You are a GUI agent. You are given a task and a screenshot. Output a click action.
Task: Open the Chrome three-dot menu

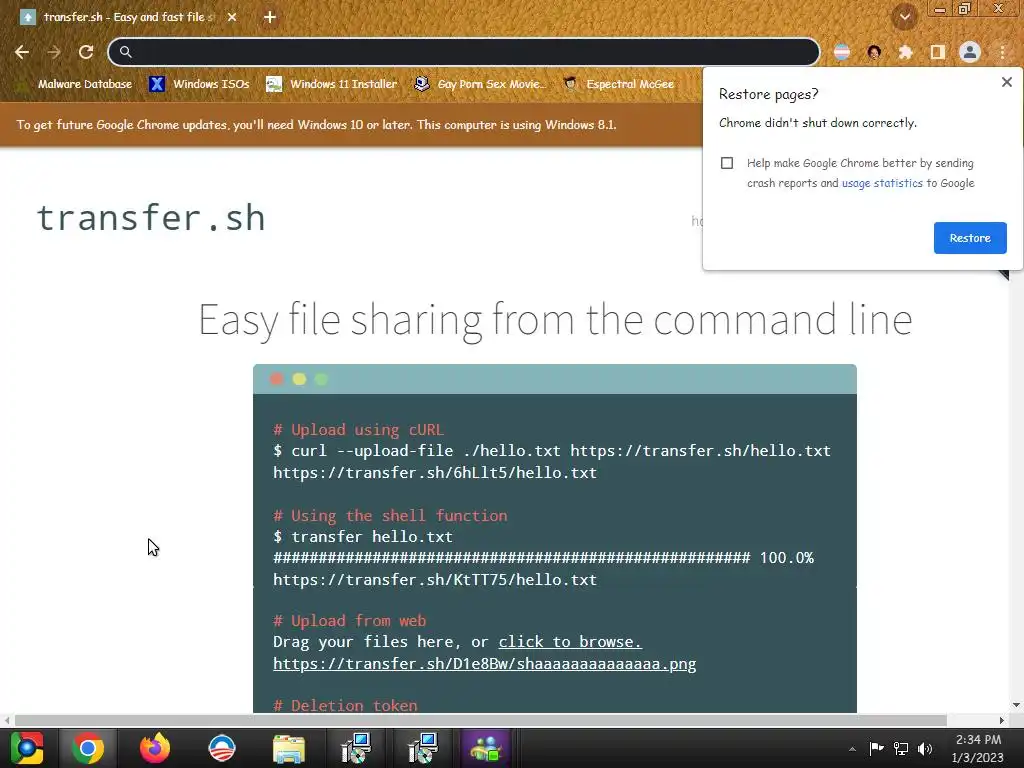(x=1002, y=52)
